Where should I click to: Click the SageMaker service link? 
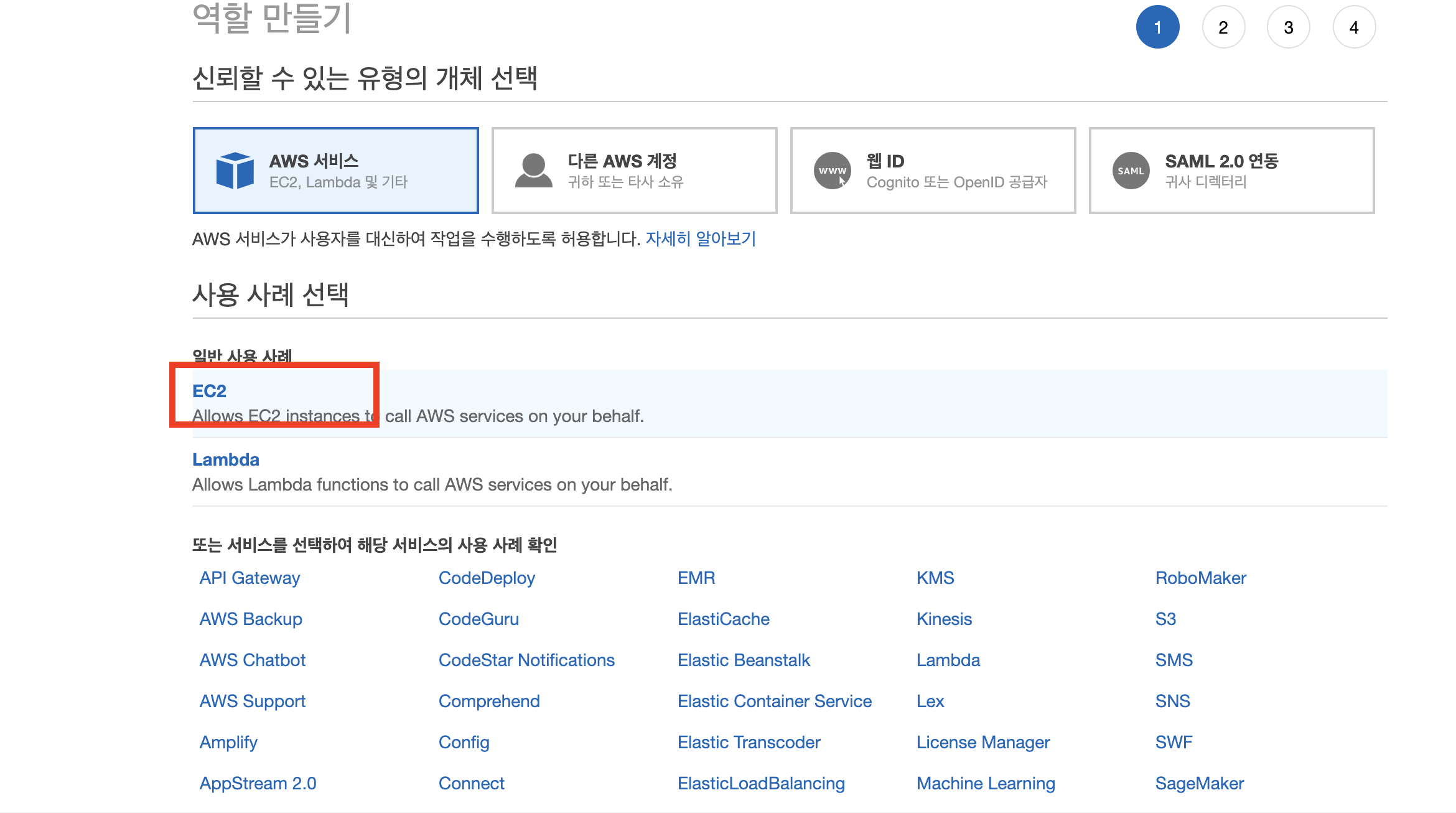point(1201,783)
